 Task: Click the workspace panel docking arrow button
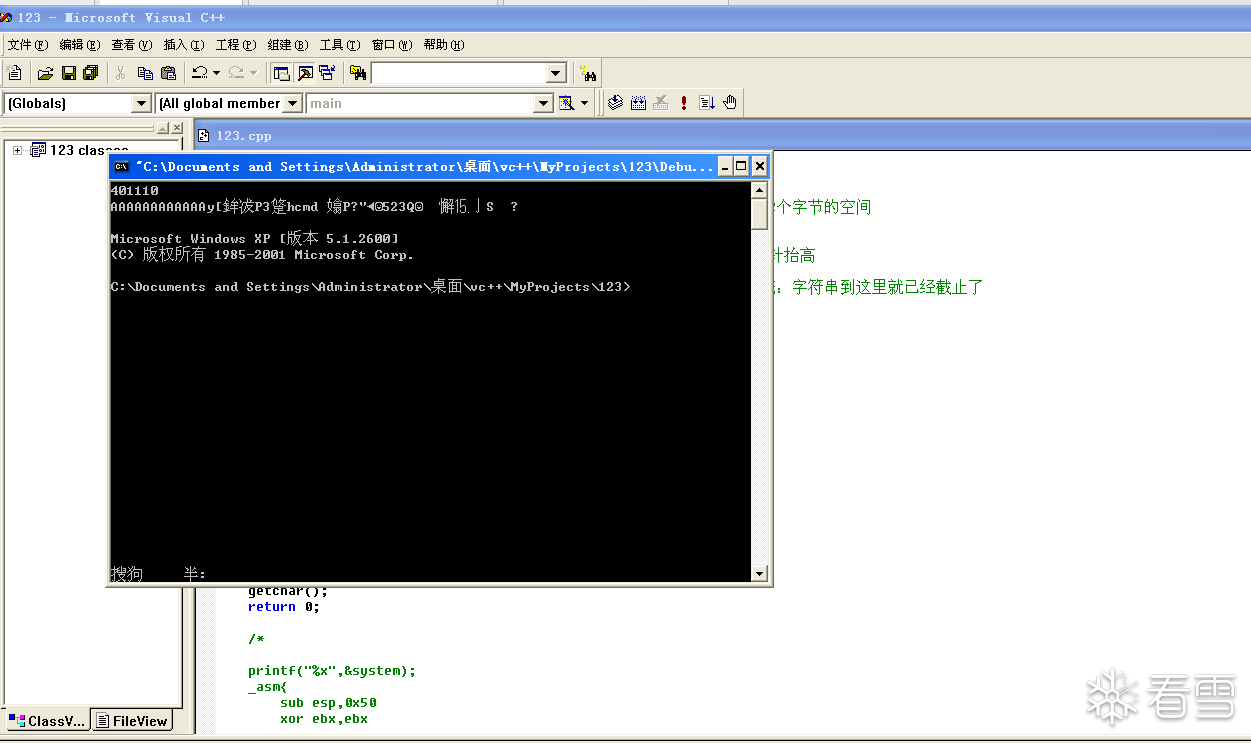163,128
